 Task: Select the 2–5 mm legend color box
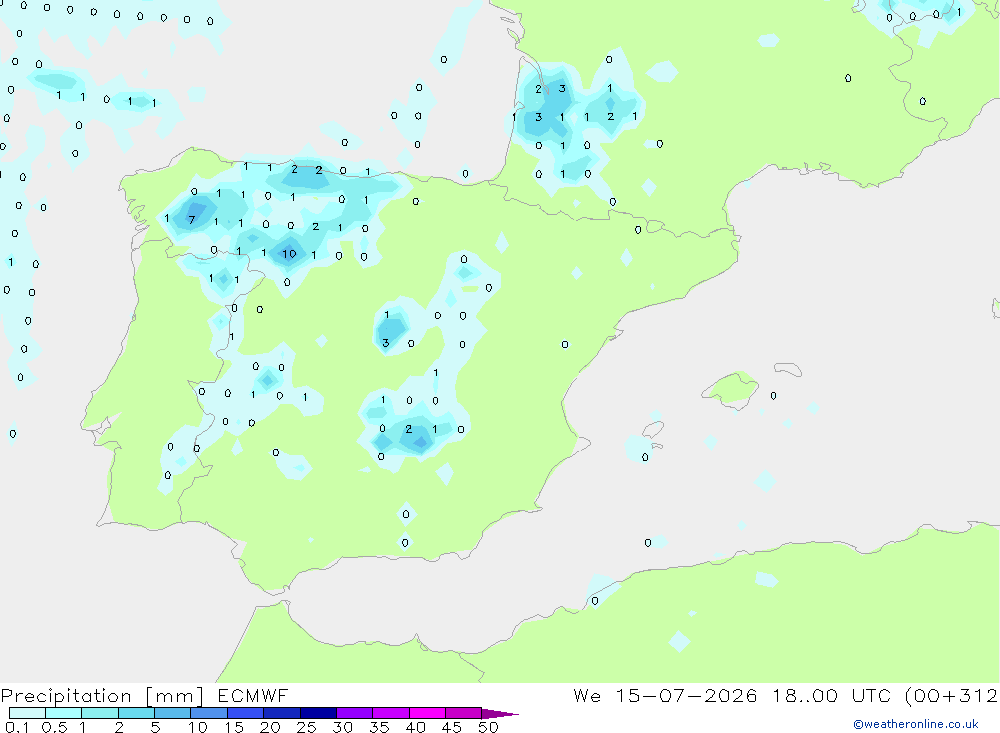[136, 713]
